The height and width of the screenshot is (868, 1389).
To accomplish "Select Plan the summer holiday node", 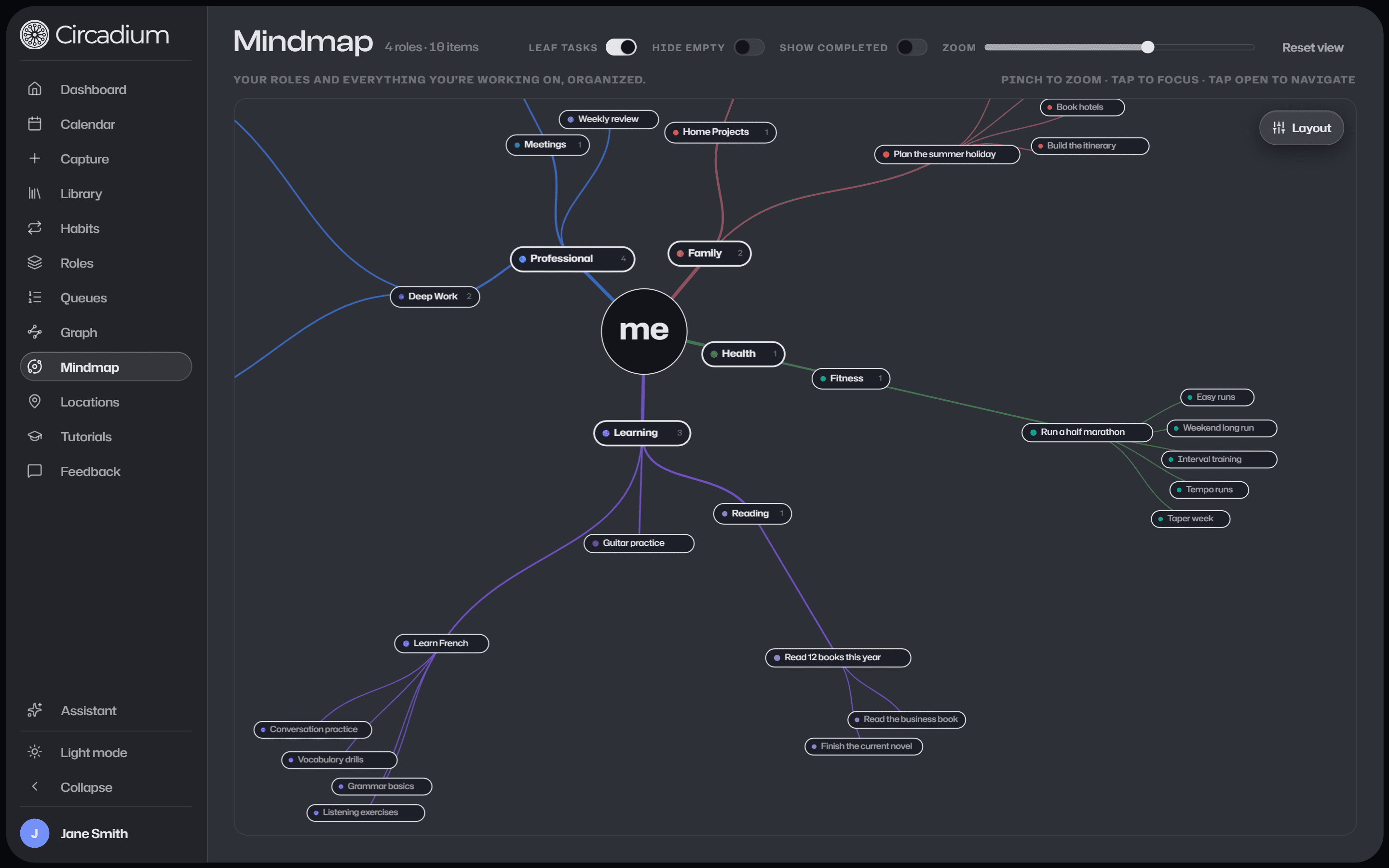I will (947, 154).
